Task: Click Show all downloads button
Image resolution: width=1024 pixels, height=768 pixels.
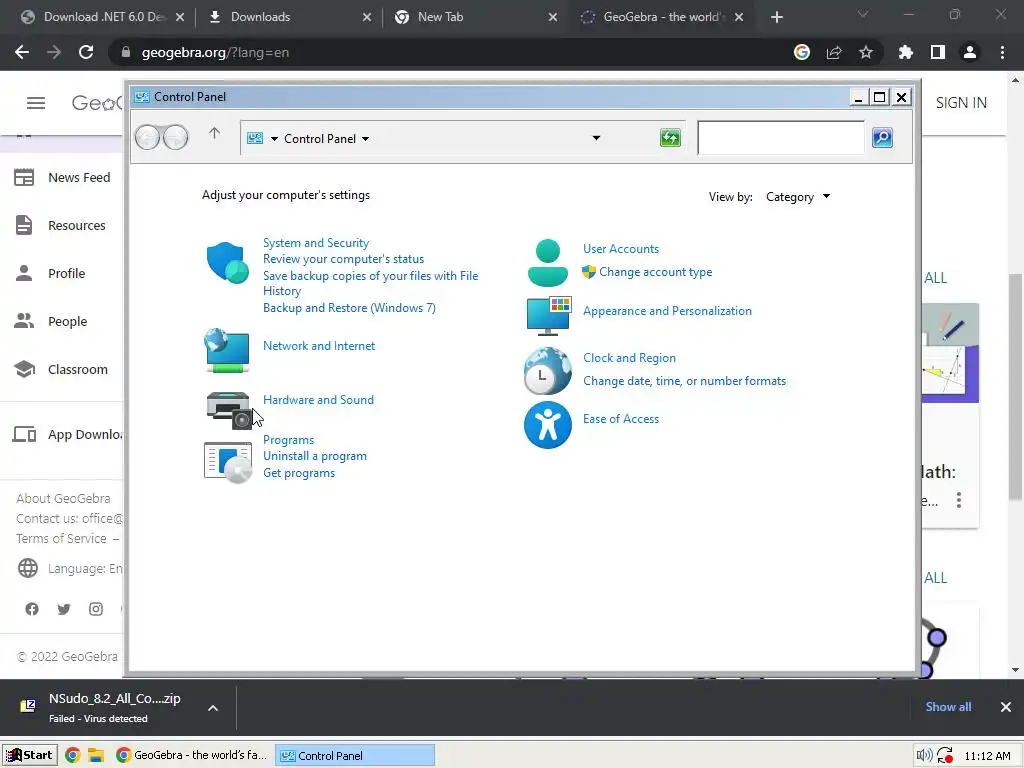Action: [948, 707]
